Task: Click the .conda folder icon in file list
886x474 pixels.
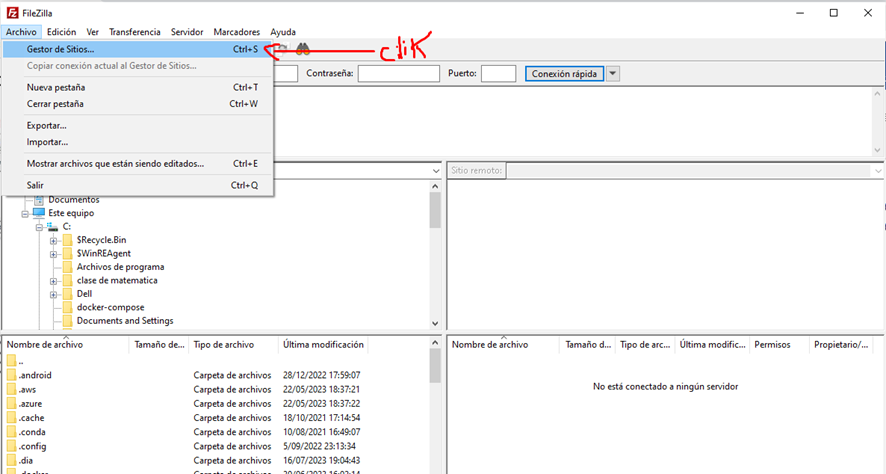Action: coord(12,432)
